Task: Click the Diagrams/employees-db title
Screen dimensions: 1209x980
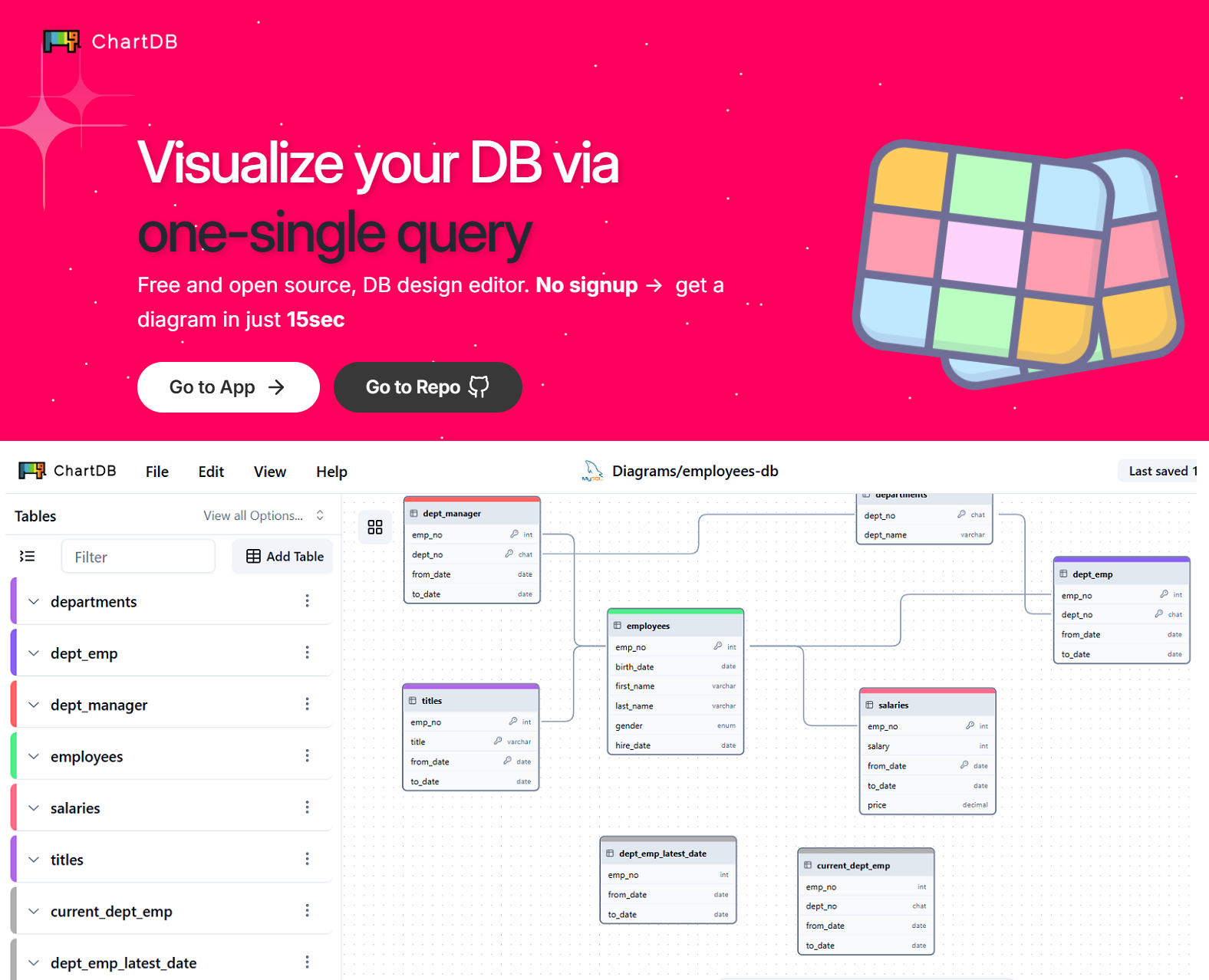Action: tap(695, 471)
